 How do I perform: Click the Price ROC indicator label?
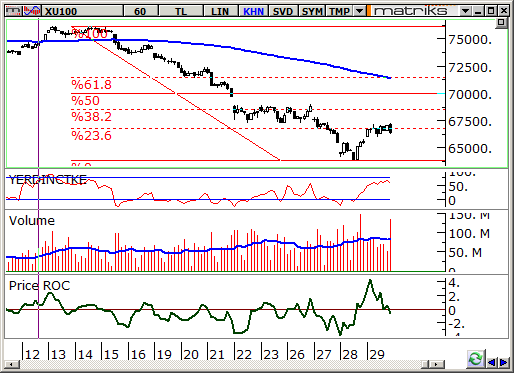[x=39, y=286]
